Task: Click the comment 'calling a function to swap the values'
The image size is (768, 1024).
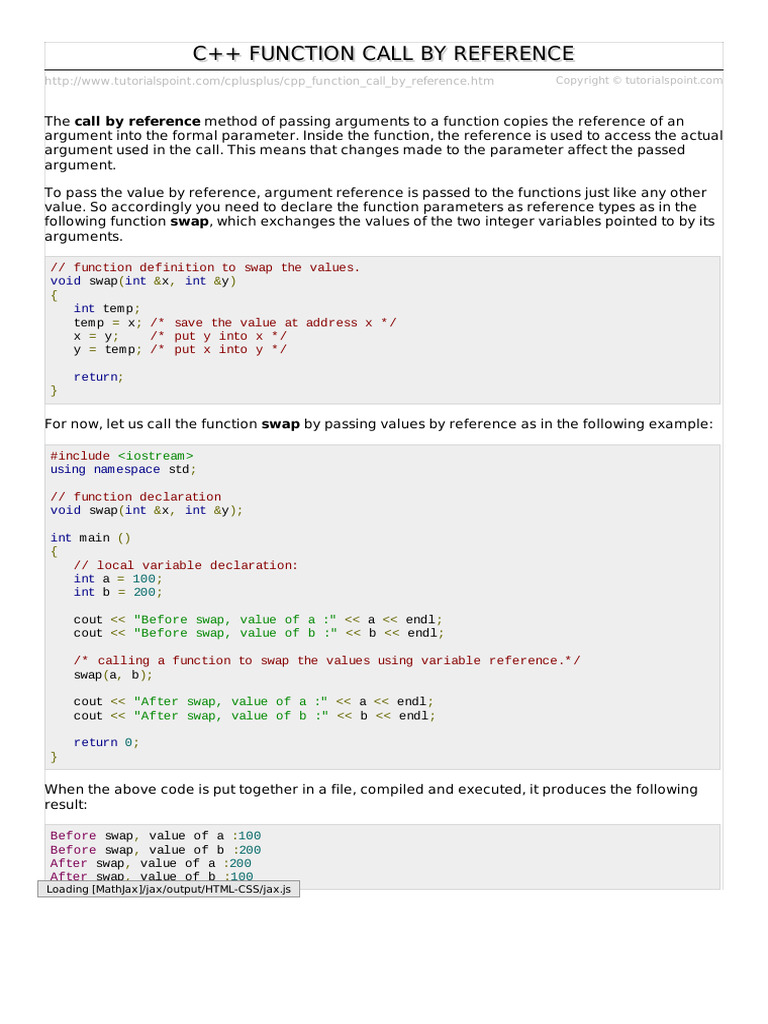Action: 327,660
